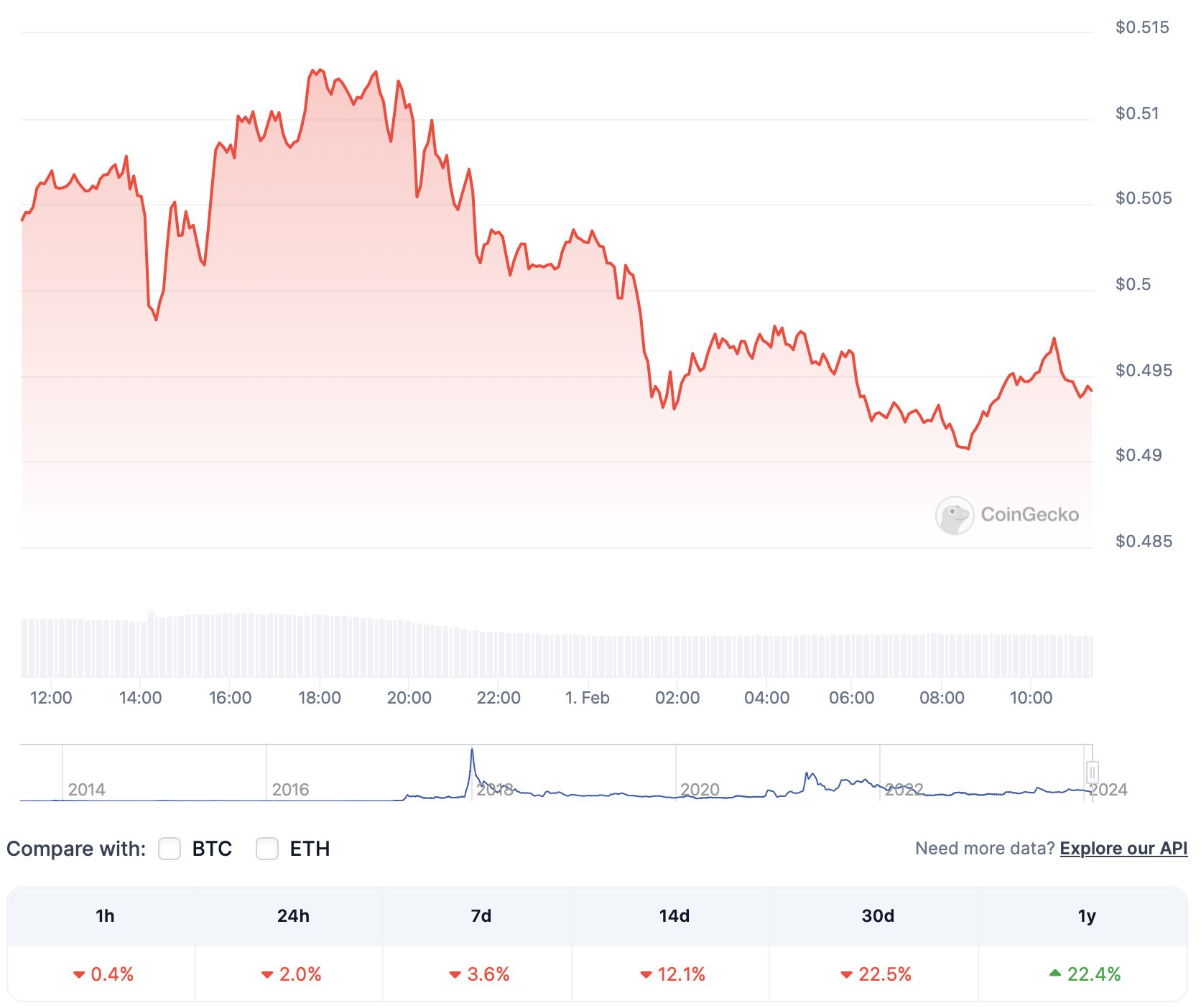Open the Explore our API link

(x=1123, y=848)
